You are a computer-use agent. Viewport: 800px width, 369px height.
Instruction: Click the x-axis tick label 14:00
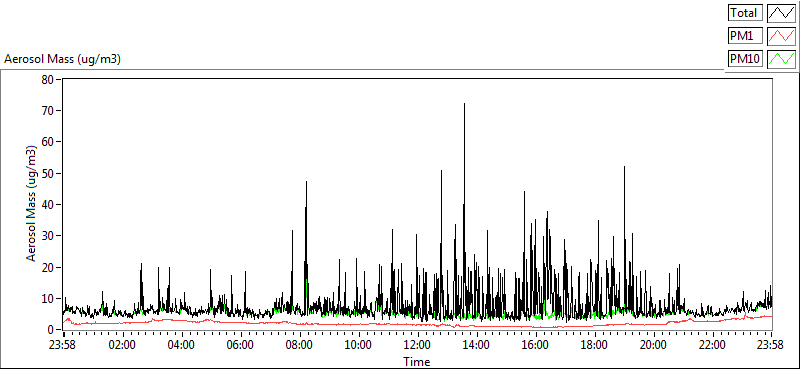click(x=477, y=345)
